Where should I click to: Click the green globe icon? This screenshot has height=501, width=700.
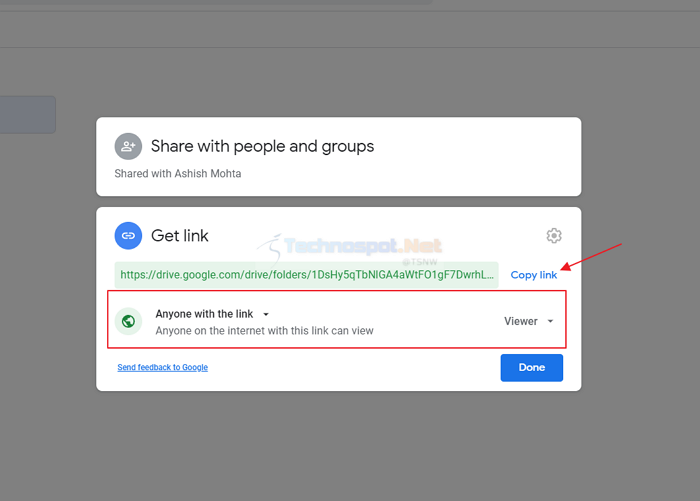pos(129,321)
